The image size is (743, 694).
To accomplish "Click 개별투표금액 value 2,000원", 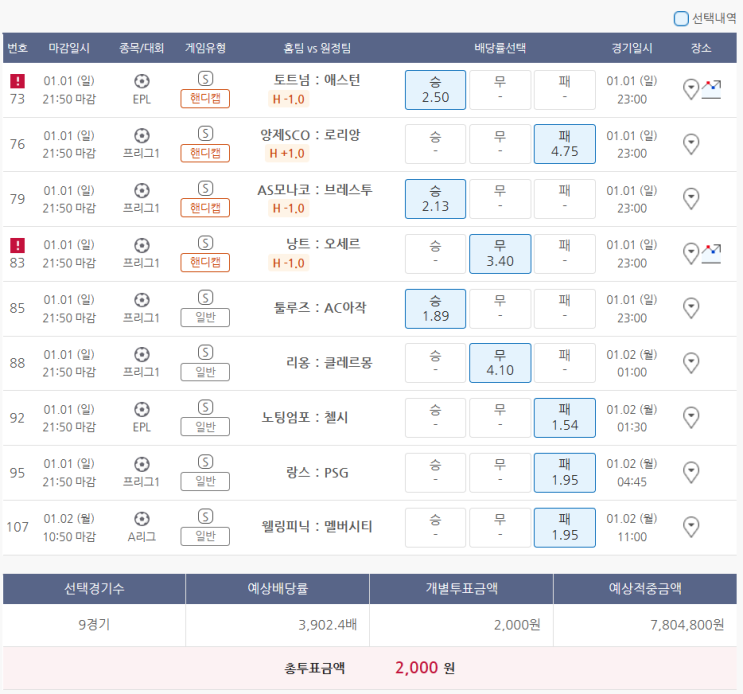I will click(517, 625).
